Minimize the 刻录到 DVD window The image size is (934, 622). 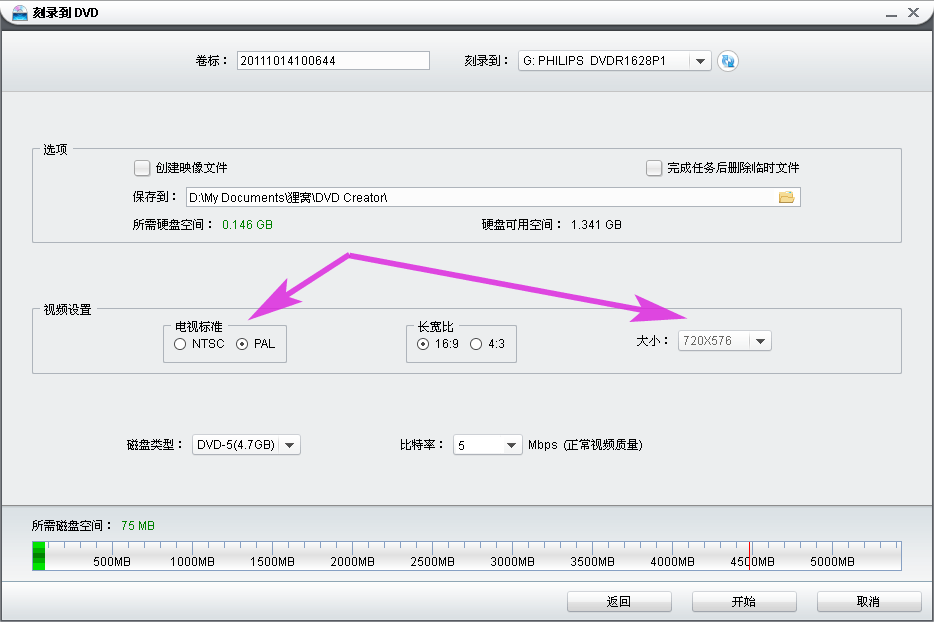click(891, 13)
